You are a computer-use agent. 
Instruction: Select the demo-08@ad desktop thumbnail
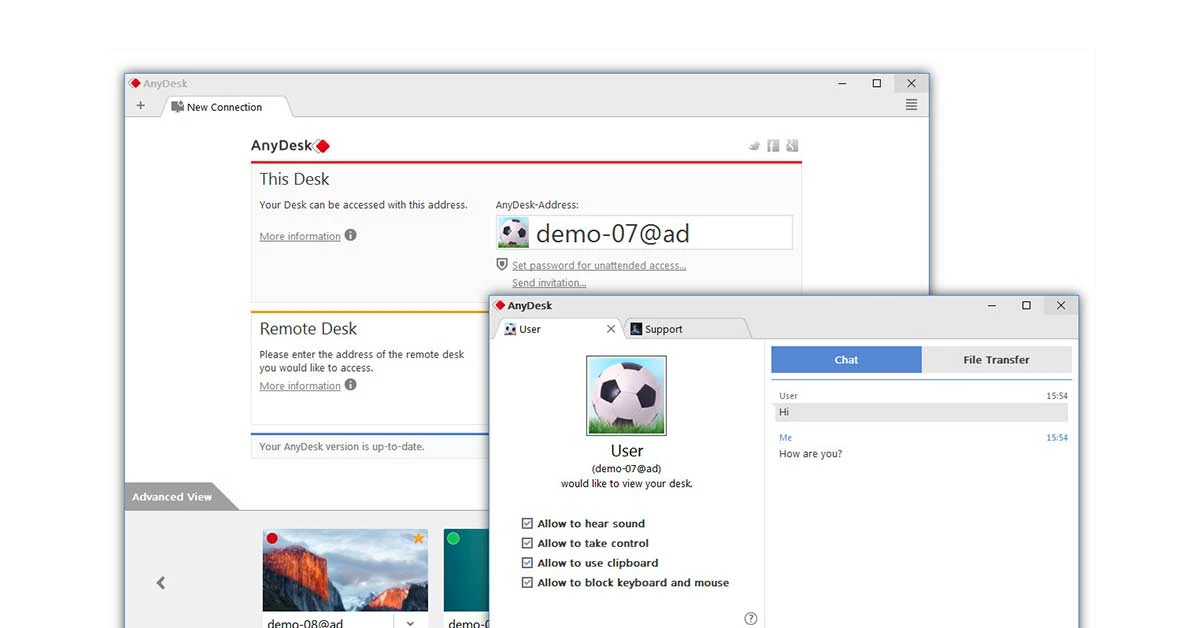[x=344, y=567]
